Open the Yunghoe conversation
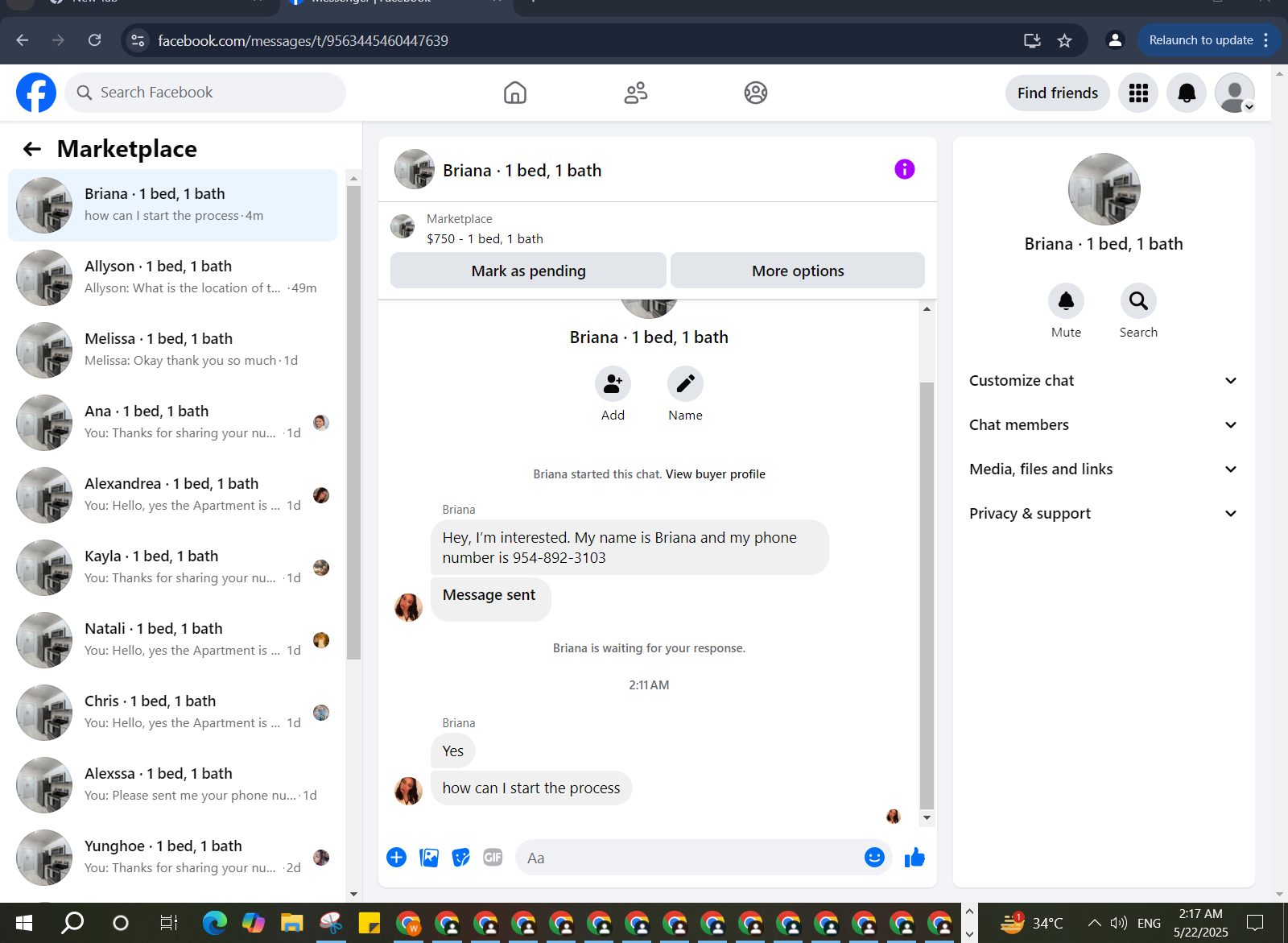 click(173, 858)
